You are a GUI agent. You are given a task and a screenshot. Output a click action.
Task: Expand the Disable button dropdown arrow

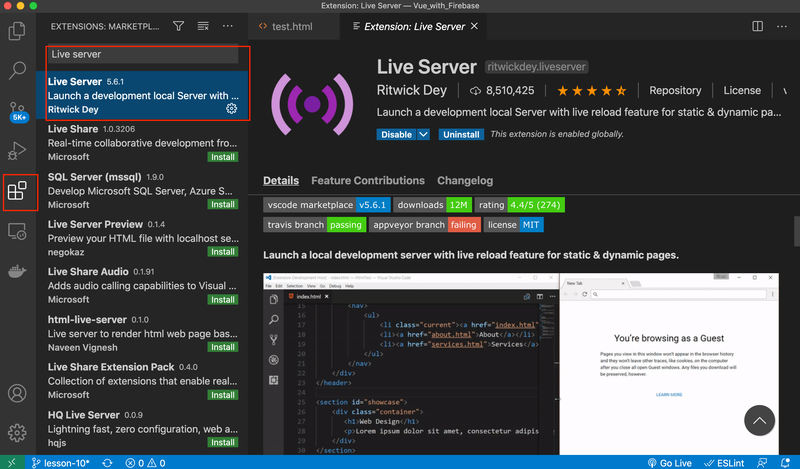tap(423, 134)
